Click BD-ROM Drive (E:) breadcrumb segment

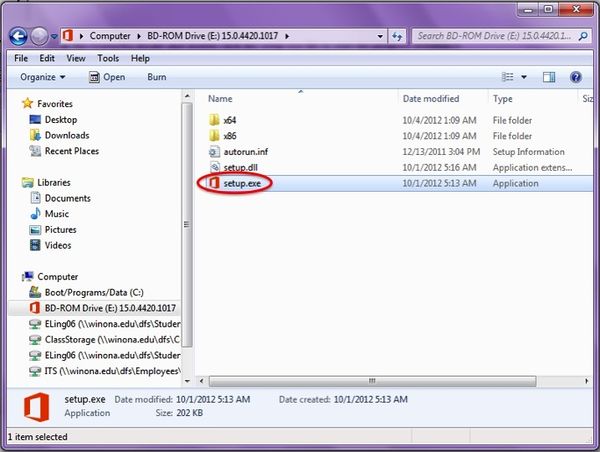click(x=212, y=36)
